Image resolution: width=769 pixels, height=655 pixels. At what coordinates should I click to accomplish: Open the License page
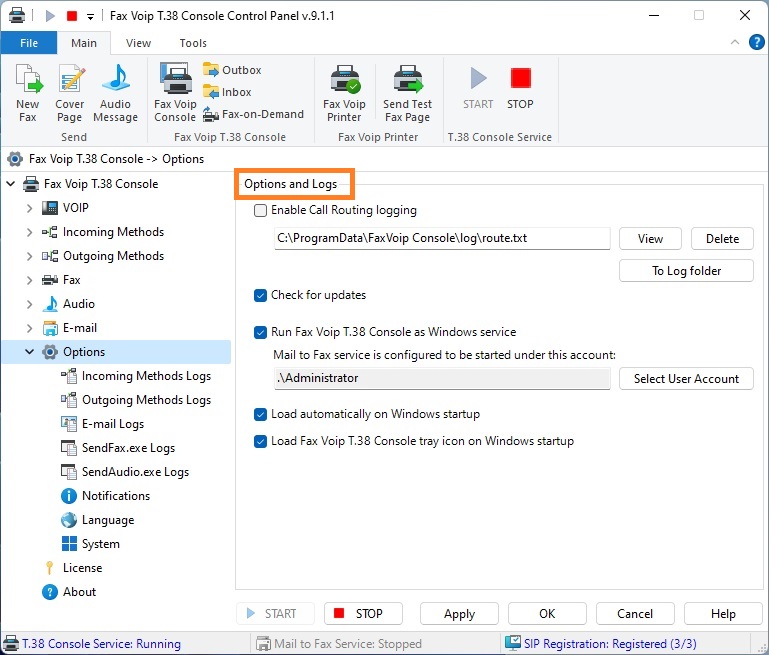click(x=73, y=568)
